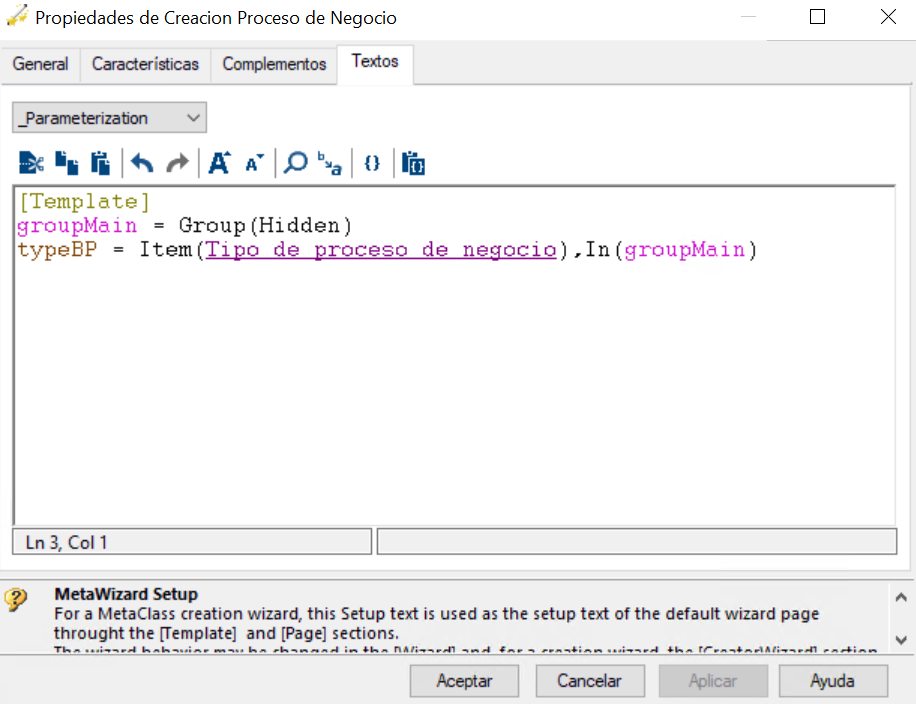Click the wand icon in the title bar
916x704 pixels.
[16, 16]
